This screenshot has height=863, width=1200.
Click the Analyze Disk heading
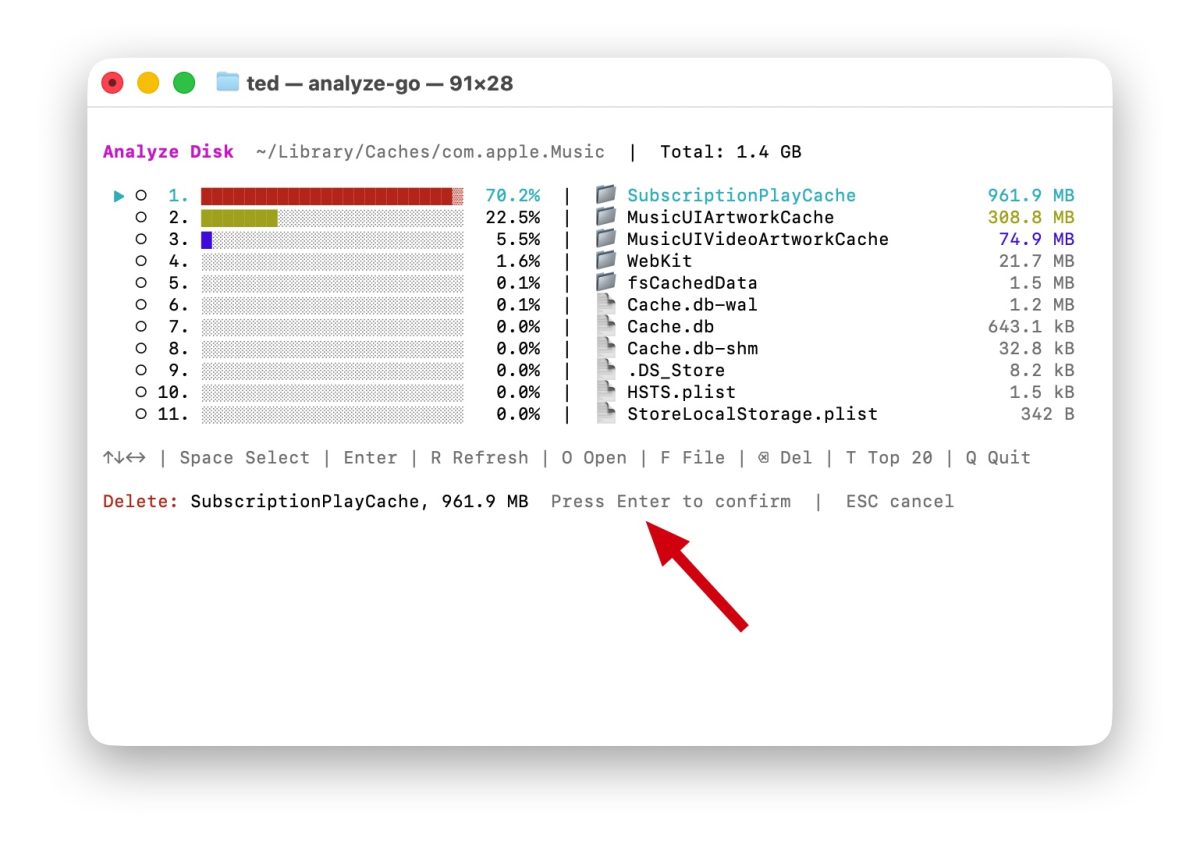click(x=168, y=152)
